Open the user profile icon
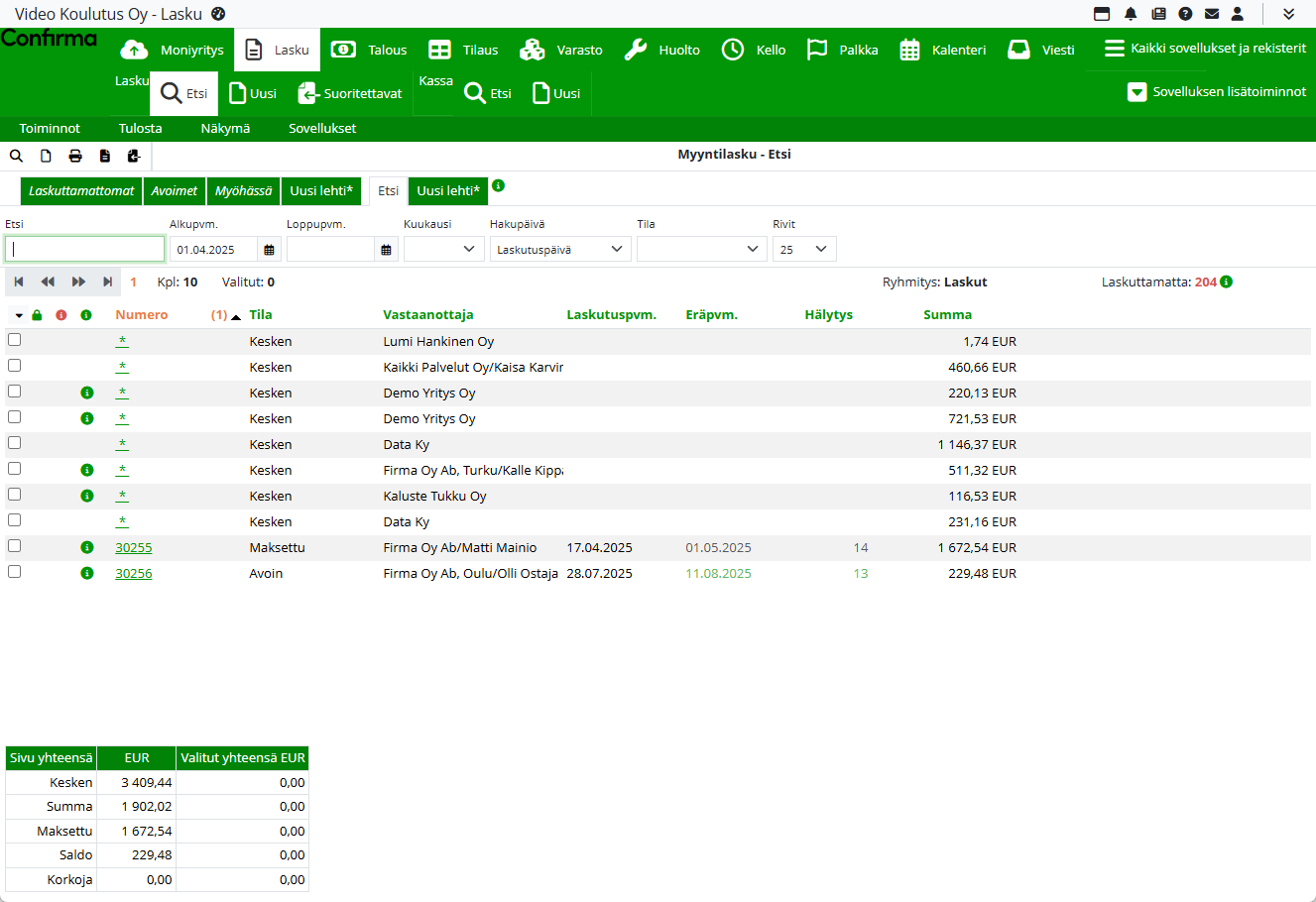 click(1238, 14)
